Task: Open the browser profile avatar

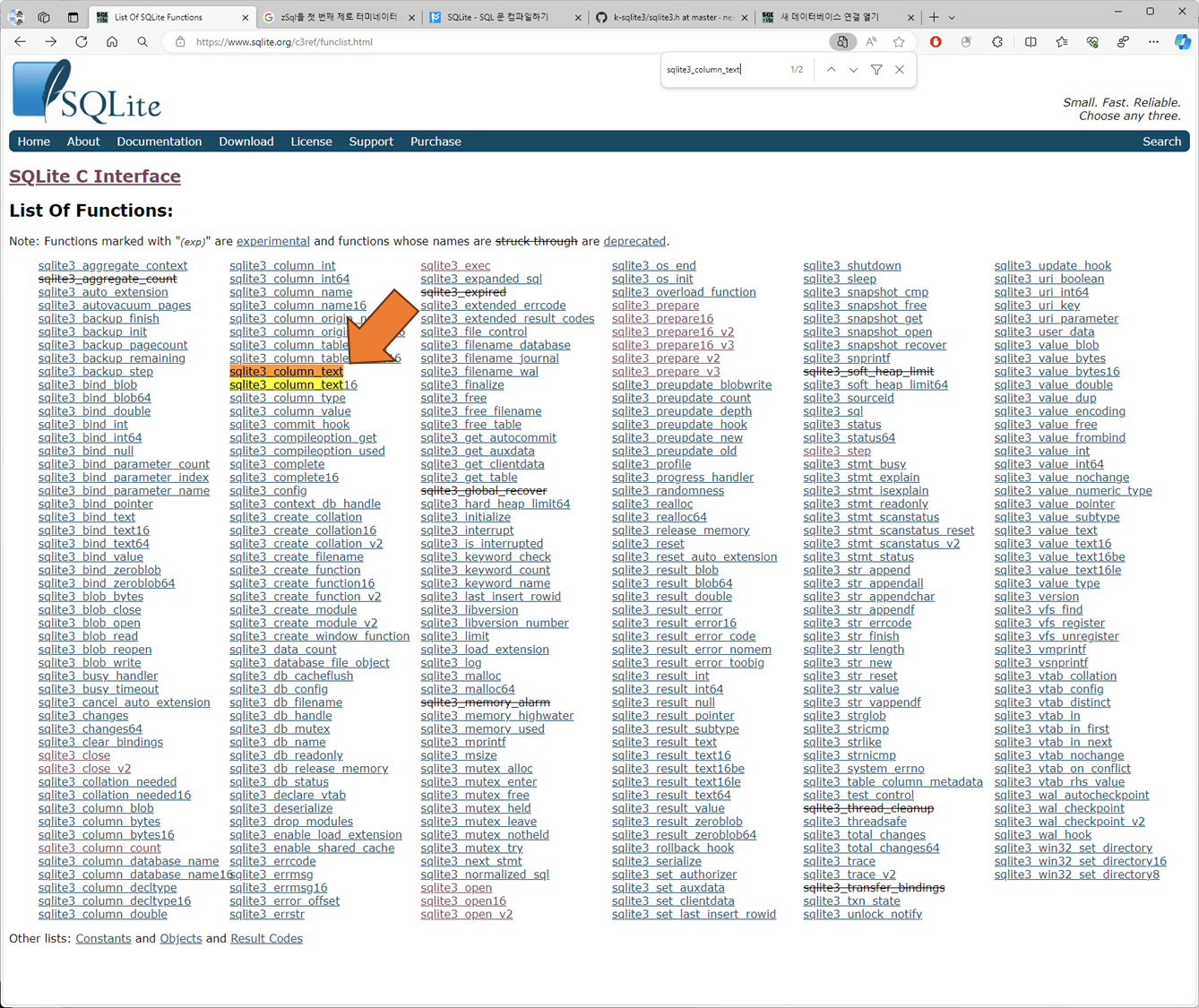Action: tap(16, 16)
